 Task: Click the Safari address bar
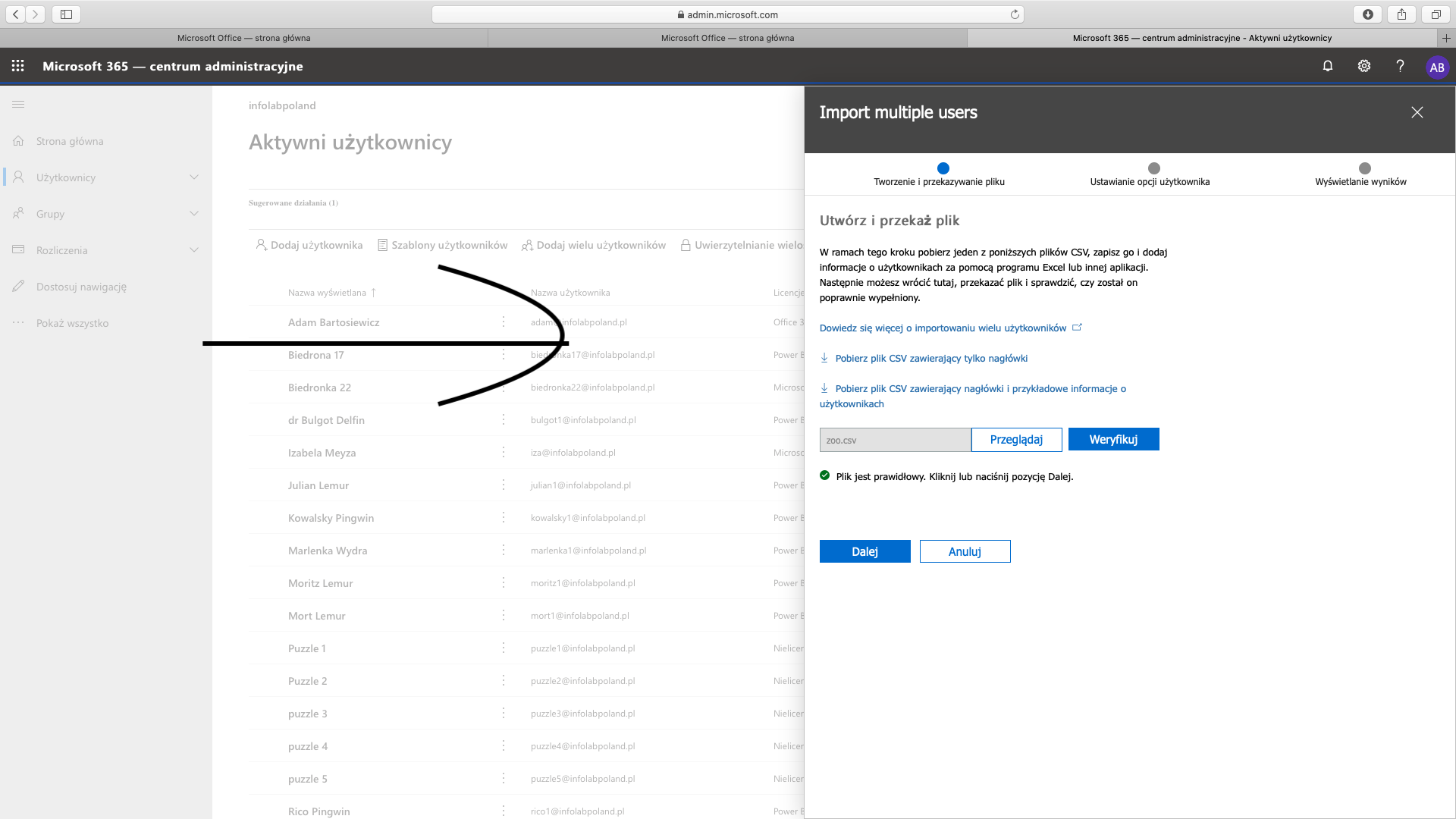tap(726, 14)
